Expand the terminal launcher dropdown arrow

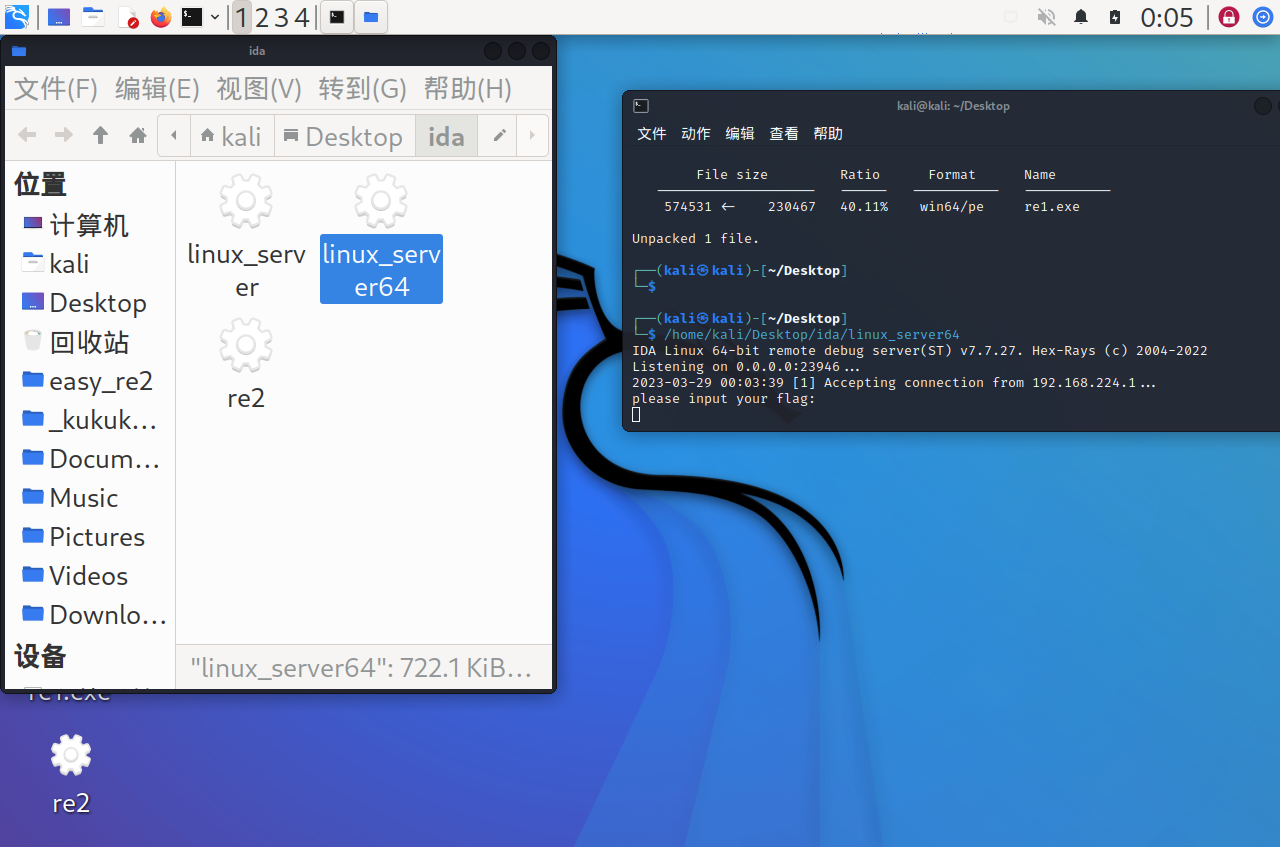pos(215,17)
